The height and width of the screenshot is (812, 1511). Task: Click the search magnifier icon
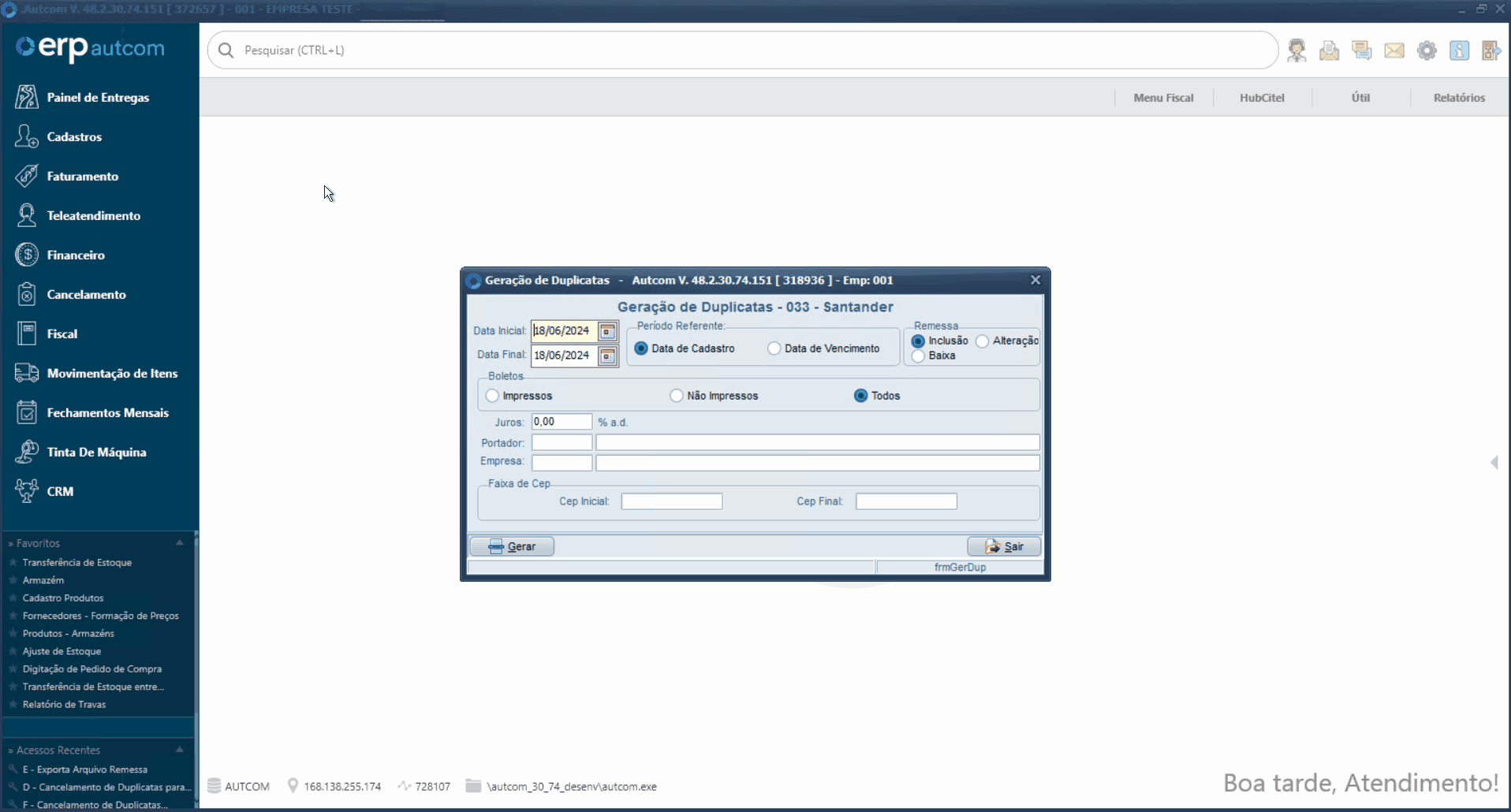coord(226,50)
